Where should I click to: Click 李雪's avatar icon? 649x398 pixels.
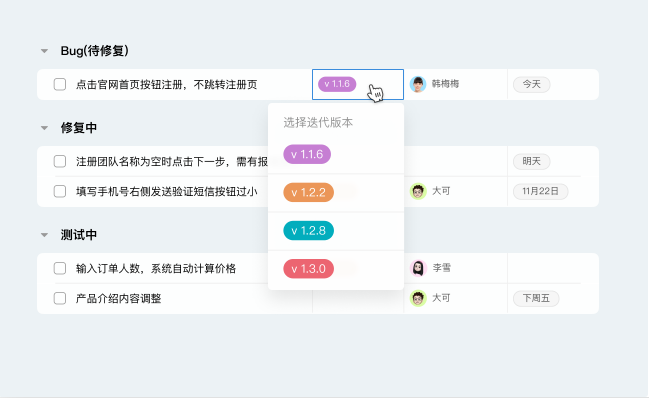[x=418, y=268]
